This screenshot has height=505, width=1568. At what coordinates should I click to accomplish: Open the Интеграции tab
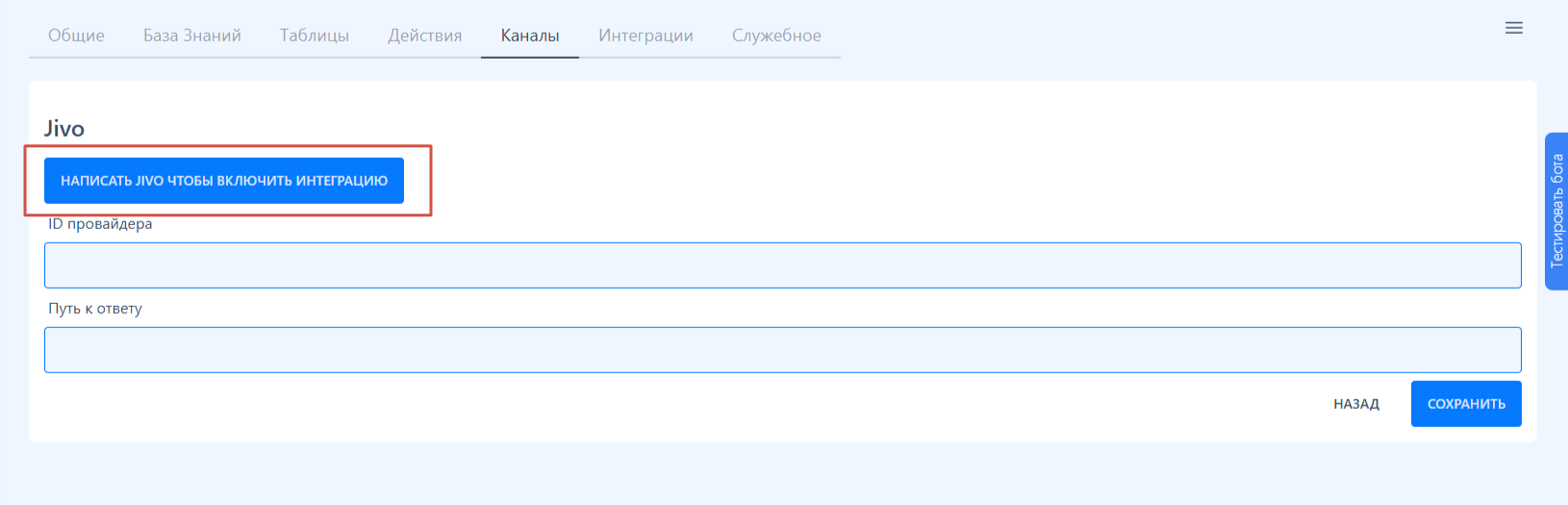(x=645, y=36)
